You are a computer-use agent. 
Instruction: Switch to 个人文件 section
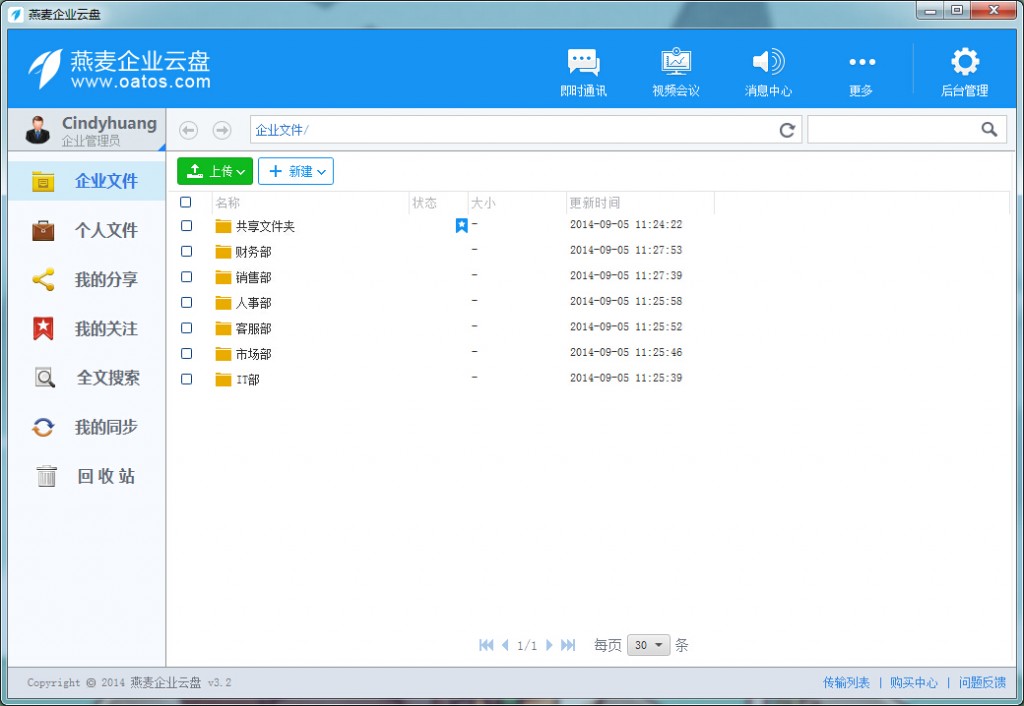85,230
